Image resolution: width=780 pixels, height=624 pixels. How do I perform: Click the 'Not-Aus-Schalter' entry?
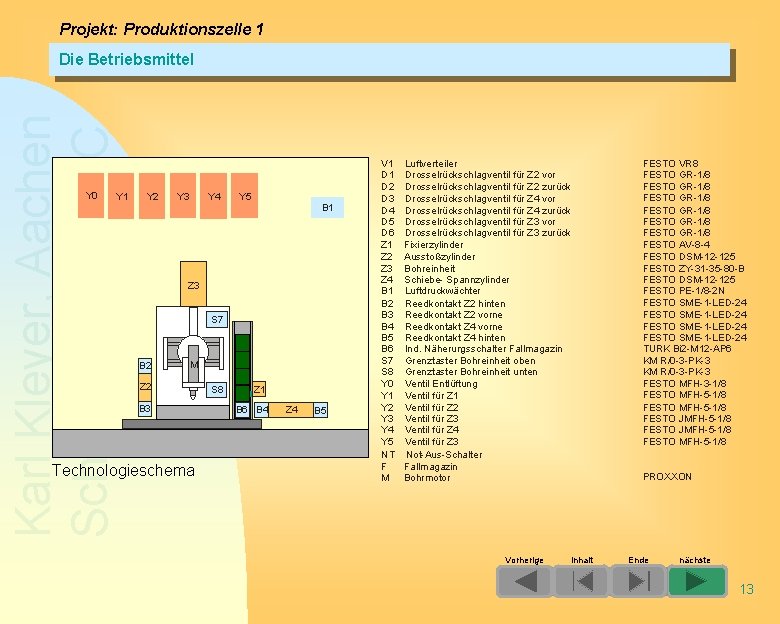pyautogui.click(x=444, y=455)
